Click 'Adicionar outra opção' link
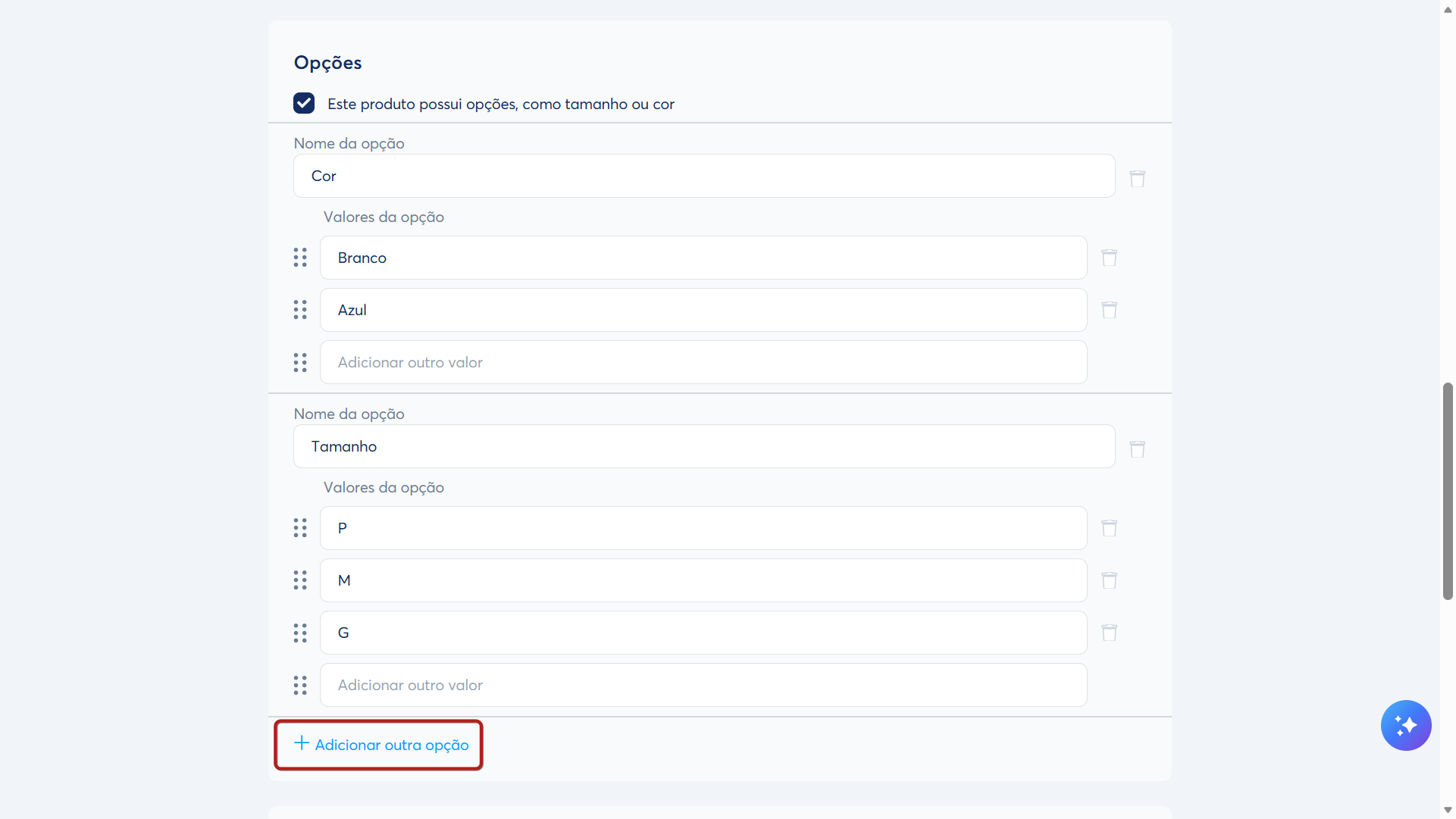 coord(381,745)
